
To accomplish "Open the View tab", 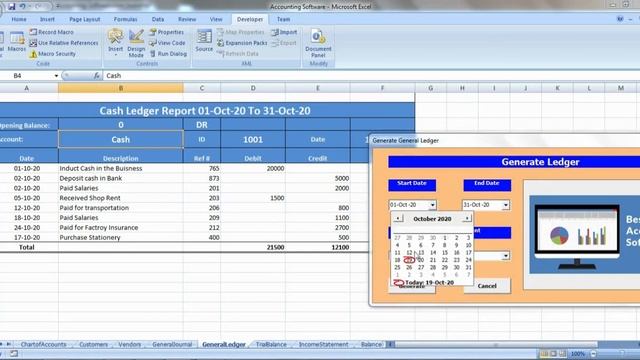I will (216, 19).
